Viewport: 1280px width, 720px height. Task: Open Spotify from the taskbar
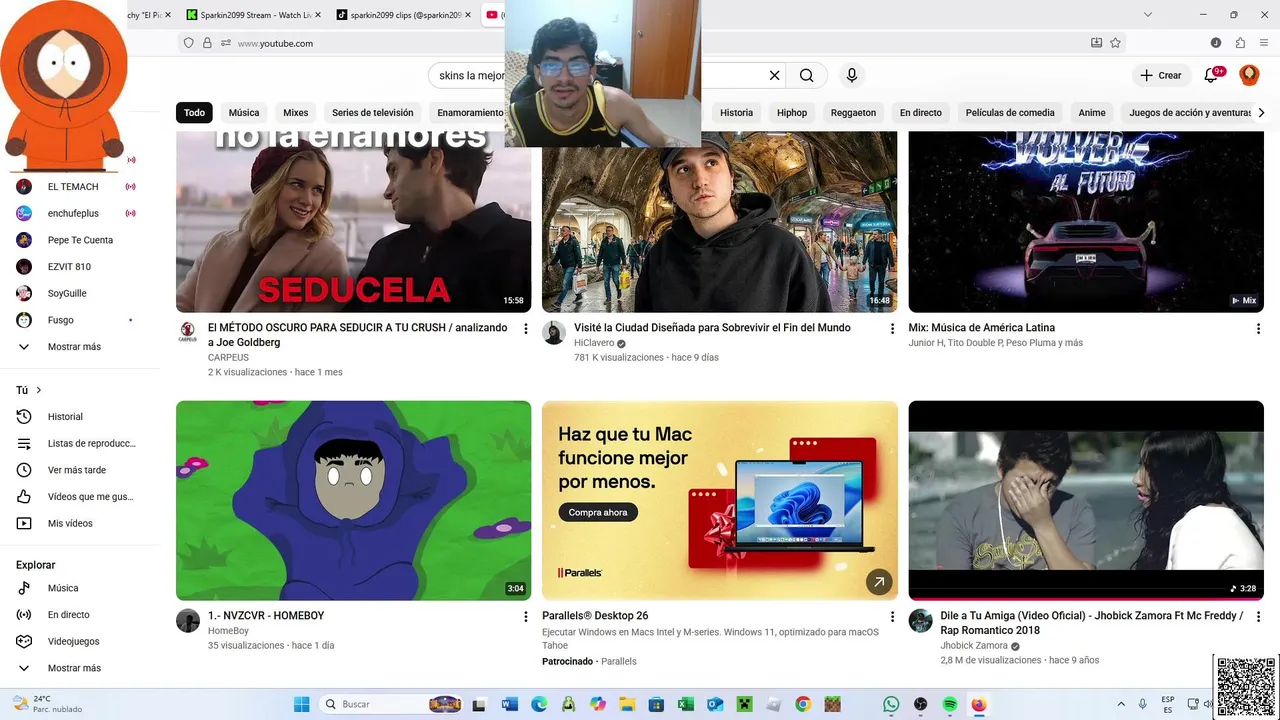coord(950,704)
